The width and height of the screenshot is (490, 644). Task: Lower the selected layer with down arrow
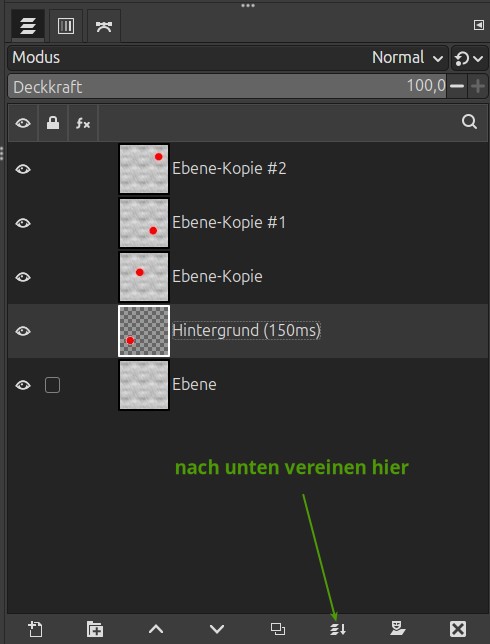217,628
